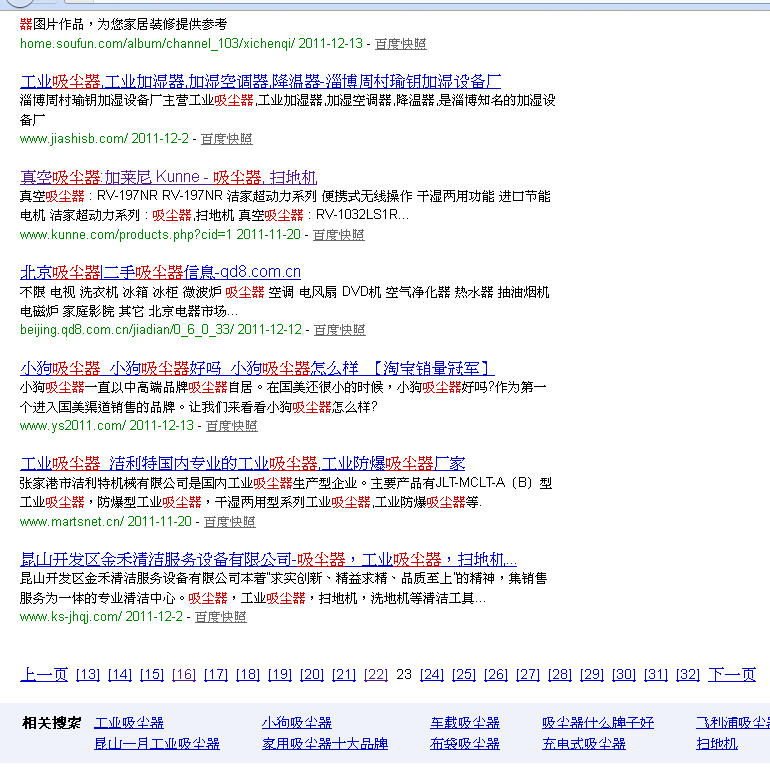Jump to results page [19]
The height and width of the screenshot is (768, 770).
(x=280, y=675)
